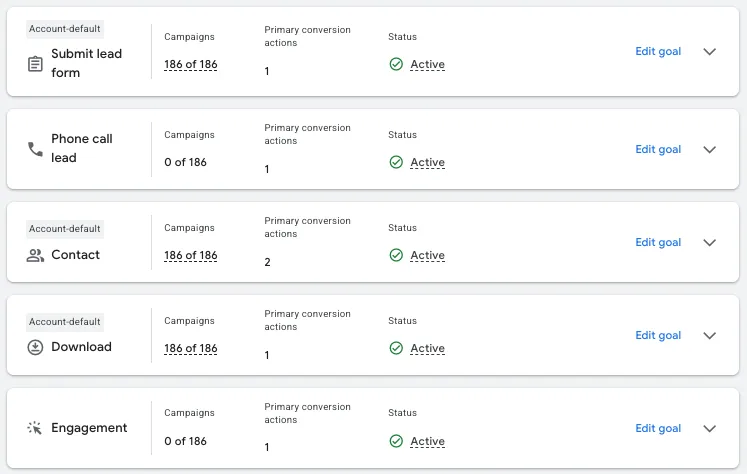Click Active status text in Phone call lead row

[x=427, y=162]
